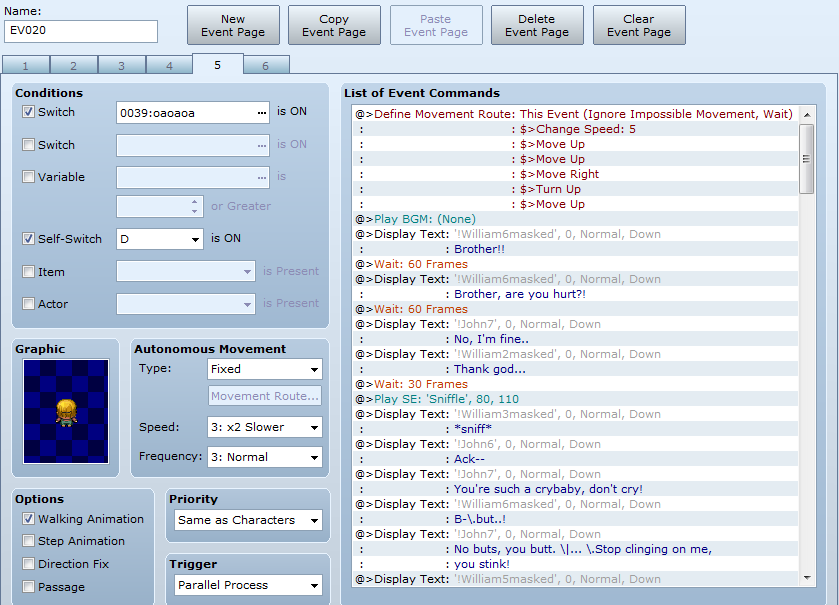Click the Copy Event Page button
Screen dimensions: 839x605
click(334, 25)
